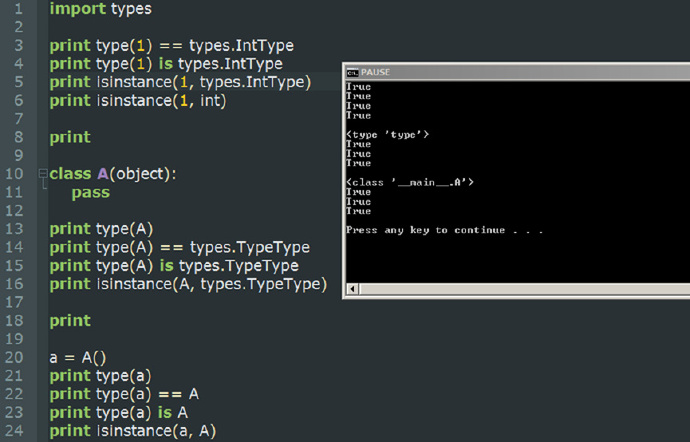Click console output <type 'type'>

pyautogui.click(x=387, y=135)
